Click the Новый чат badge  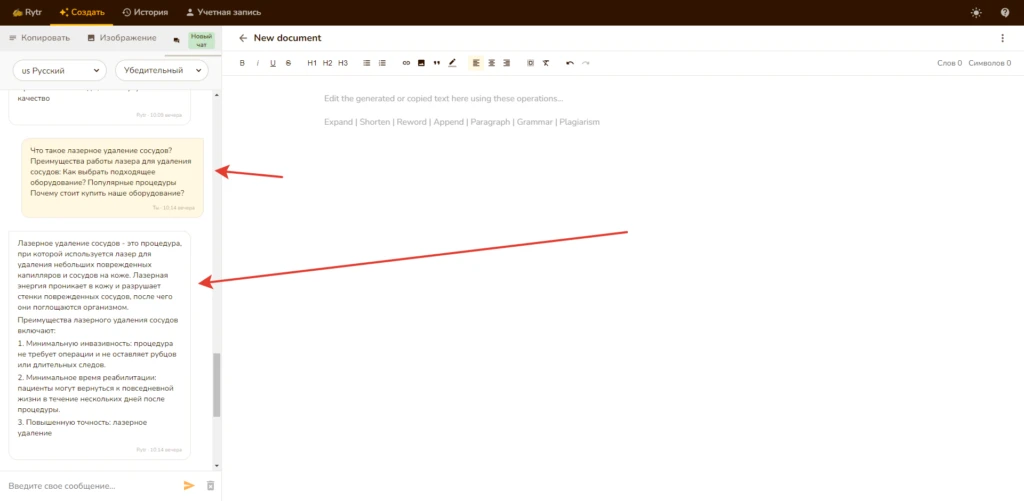(x=202, y=40)
